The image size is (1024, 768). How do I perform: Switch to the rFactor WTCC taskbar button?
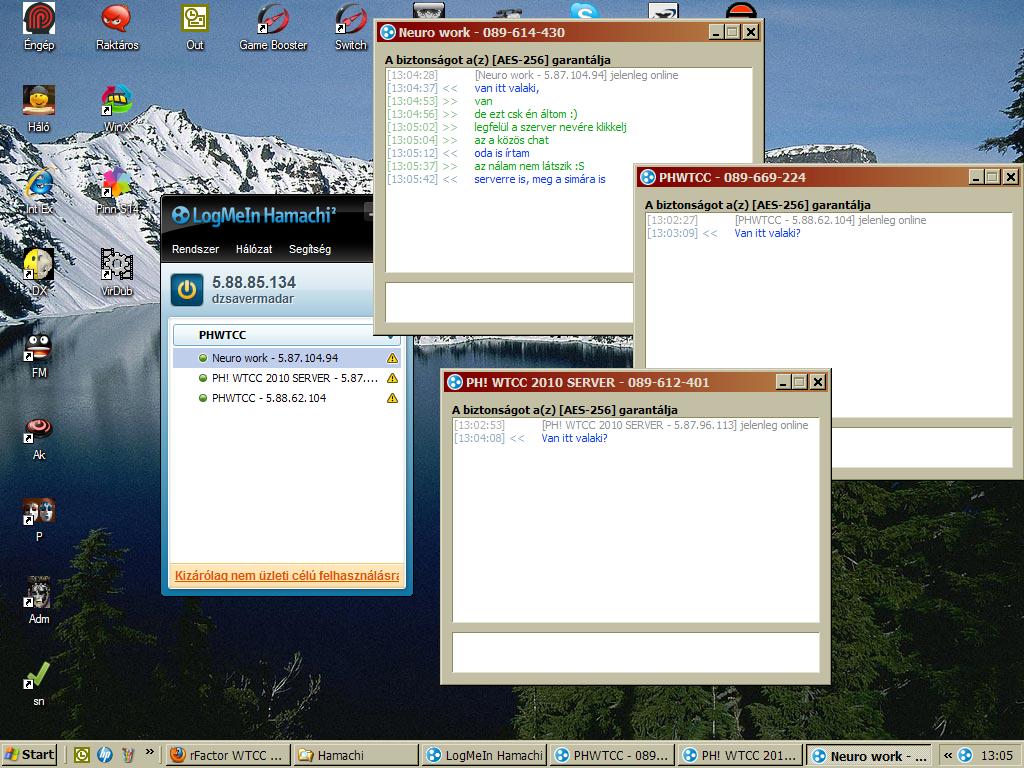[x=227, y=756]
